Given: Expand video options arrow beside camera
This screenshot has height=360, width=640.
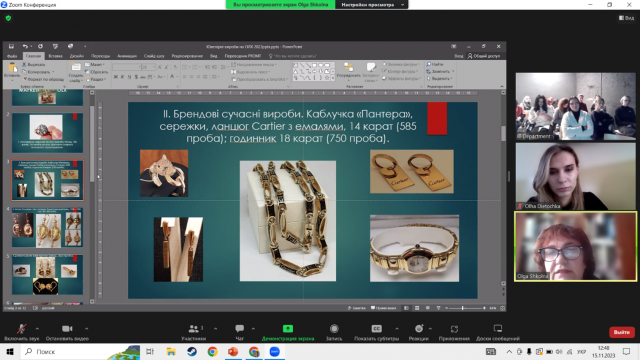Looking at the screenshot, I should (87, 328).
